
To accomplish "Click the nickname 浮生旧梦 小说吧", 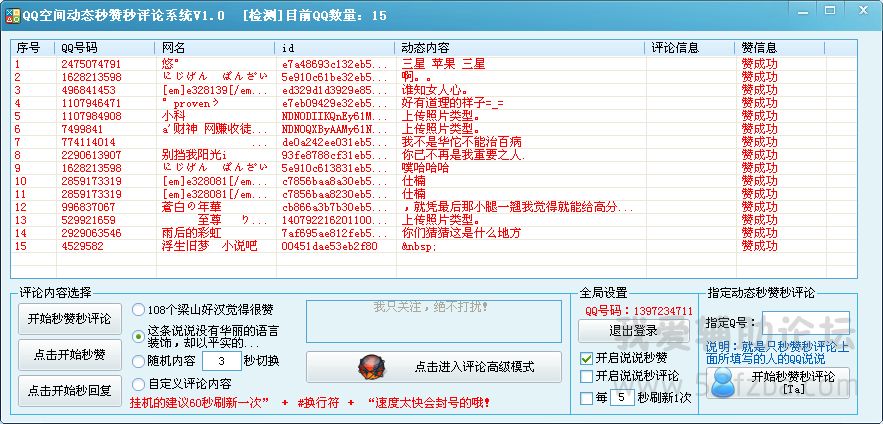I will pos(209,246).
